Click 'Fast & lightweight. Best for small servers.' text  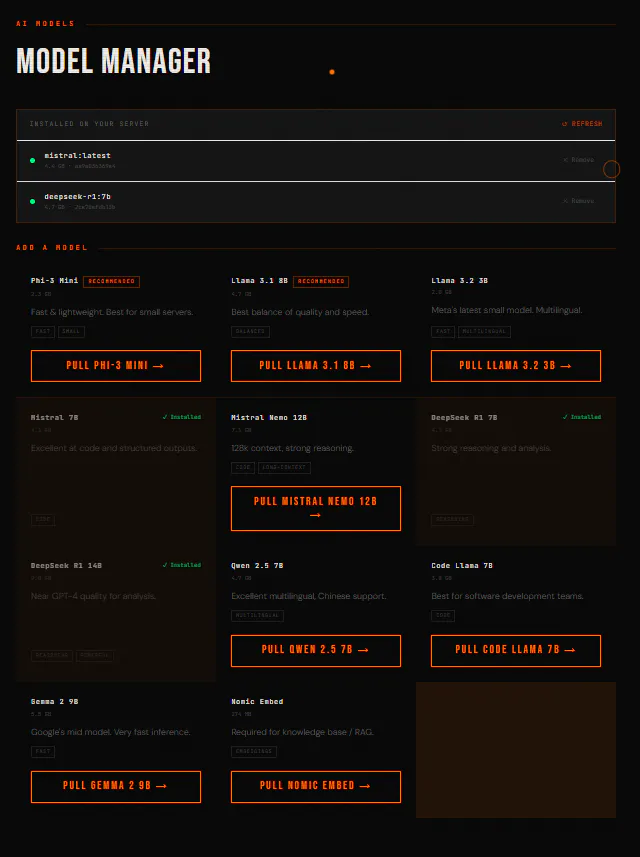[112, 312]
